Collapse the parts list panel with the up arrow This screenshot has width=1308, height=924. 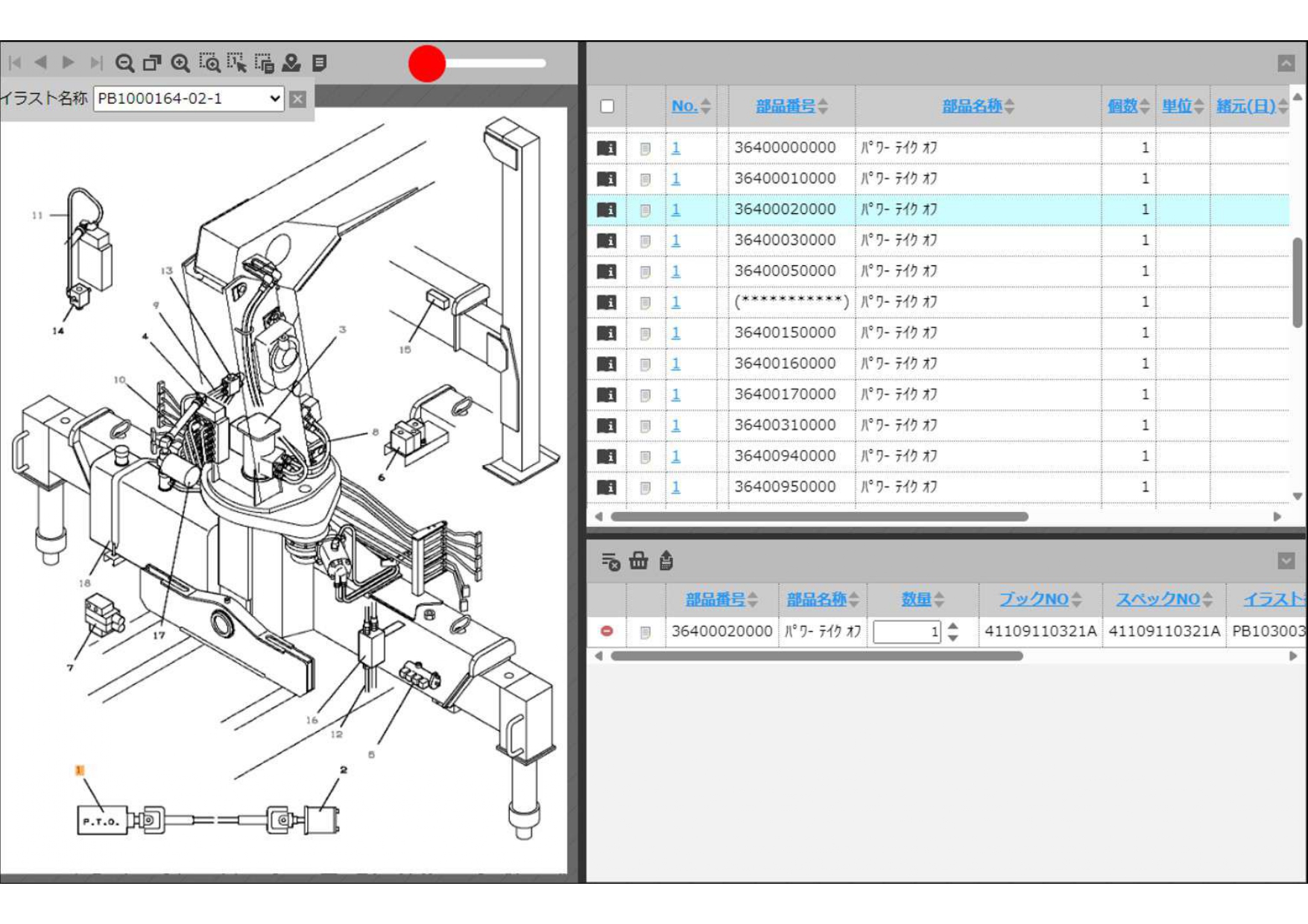(x=1286, y=63)
